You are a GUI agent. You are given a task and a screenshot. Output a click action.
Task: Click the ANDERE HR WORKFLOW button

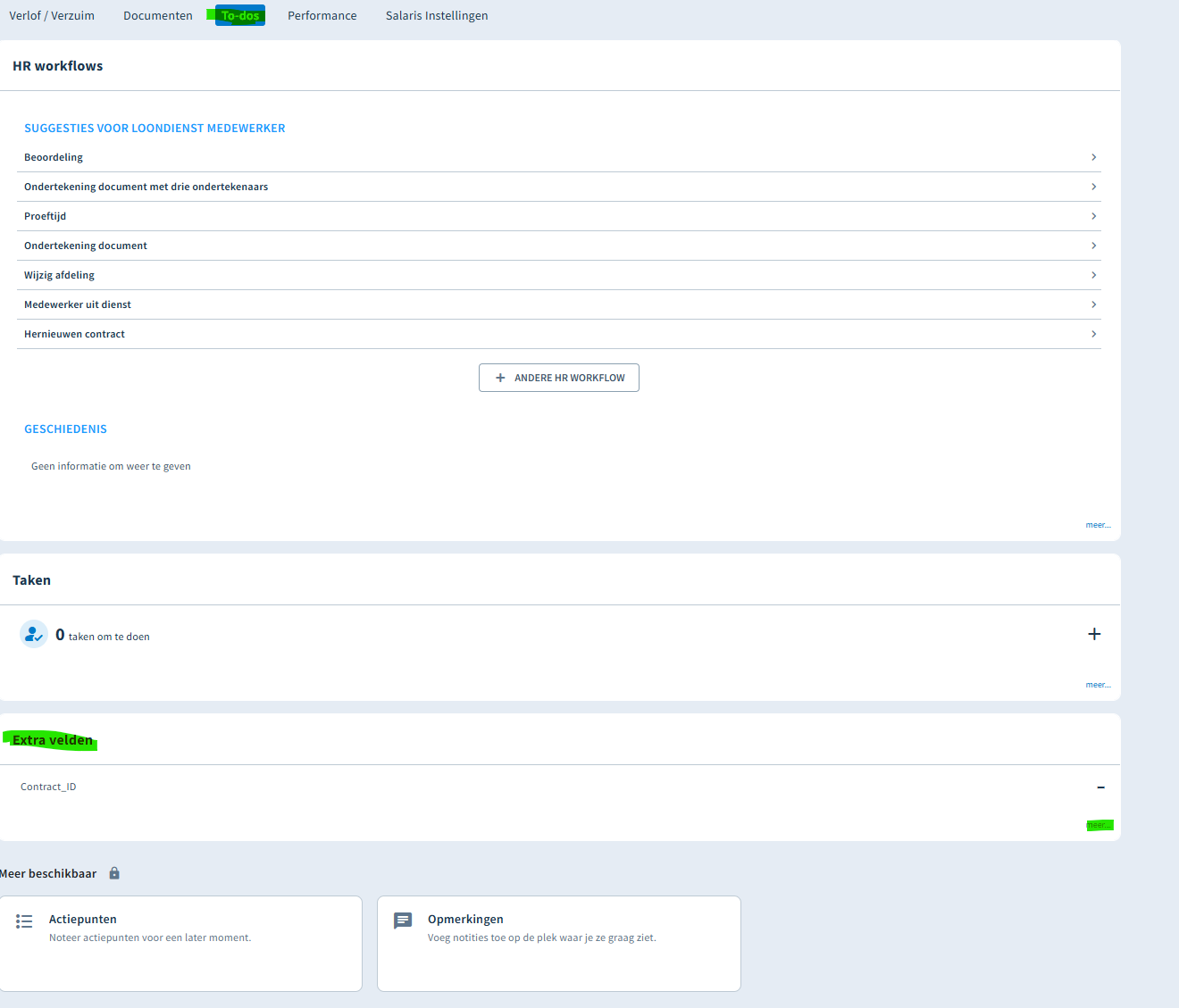[x=559, y=378]
